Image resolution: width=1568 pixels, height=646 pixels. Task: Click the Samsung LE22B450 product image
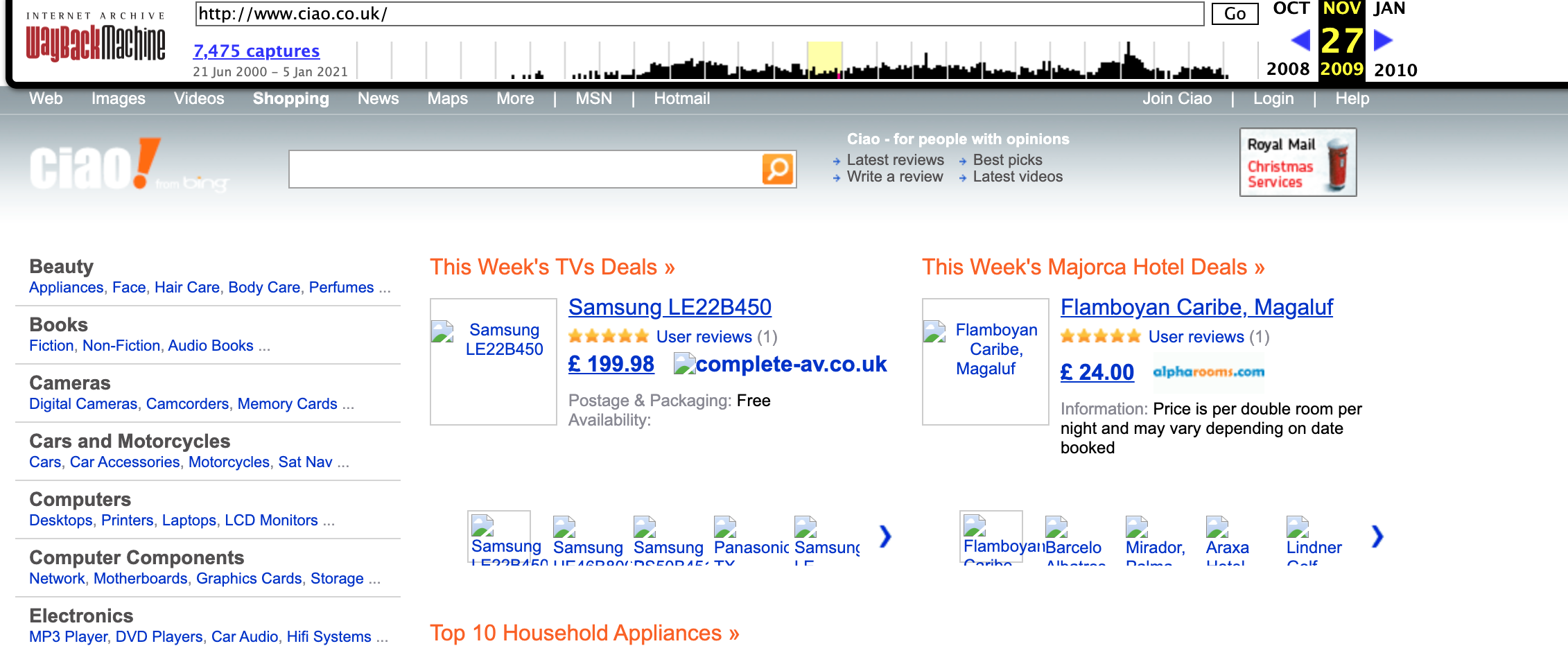tap(494, 361)
